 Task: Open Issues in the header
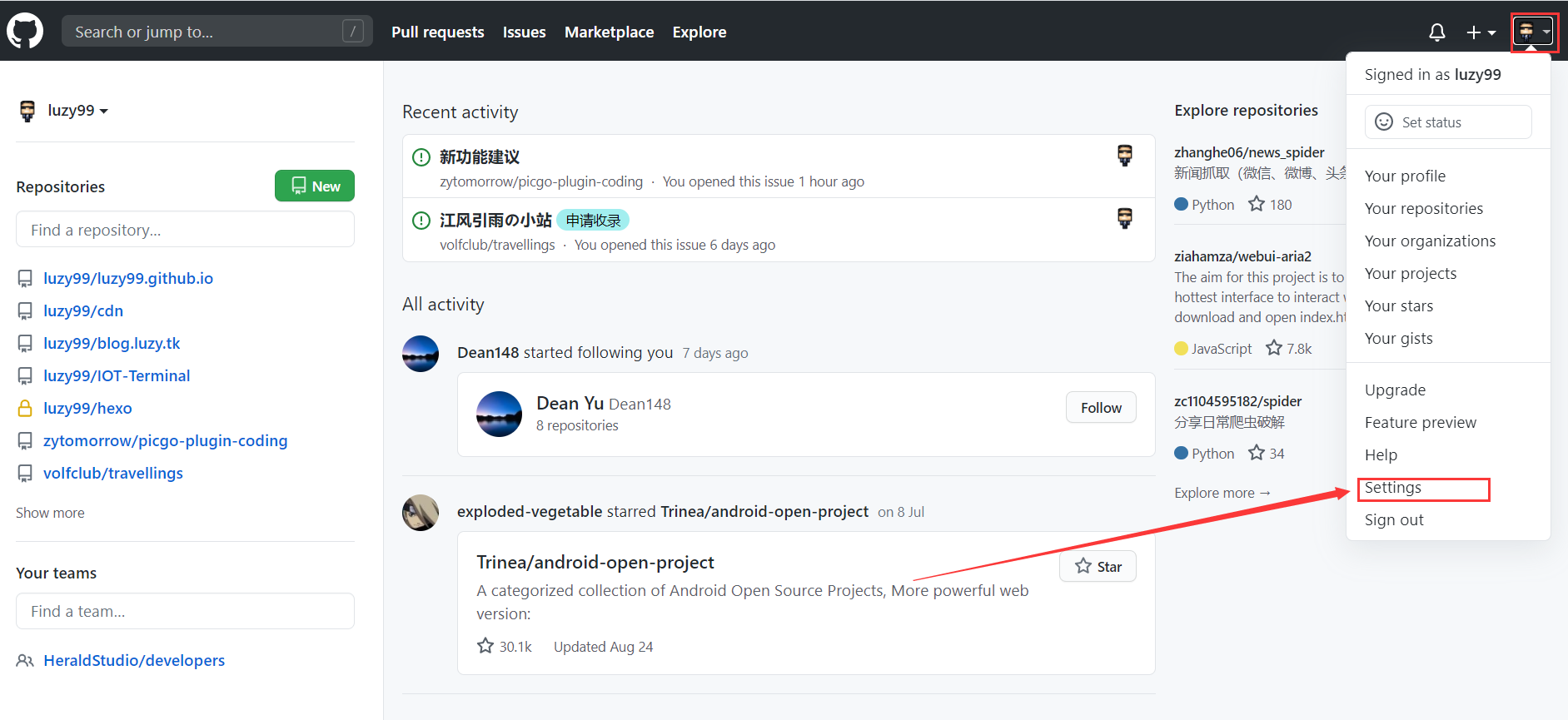point(525,32)
